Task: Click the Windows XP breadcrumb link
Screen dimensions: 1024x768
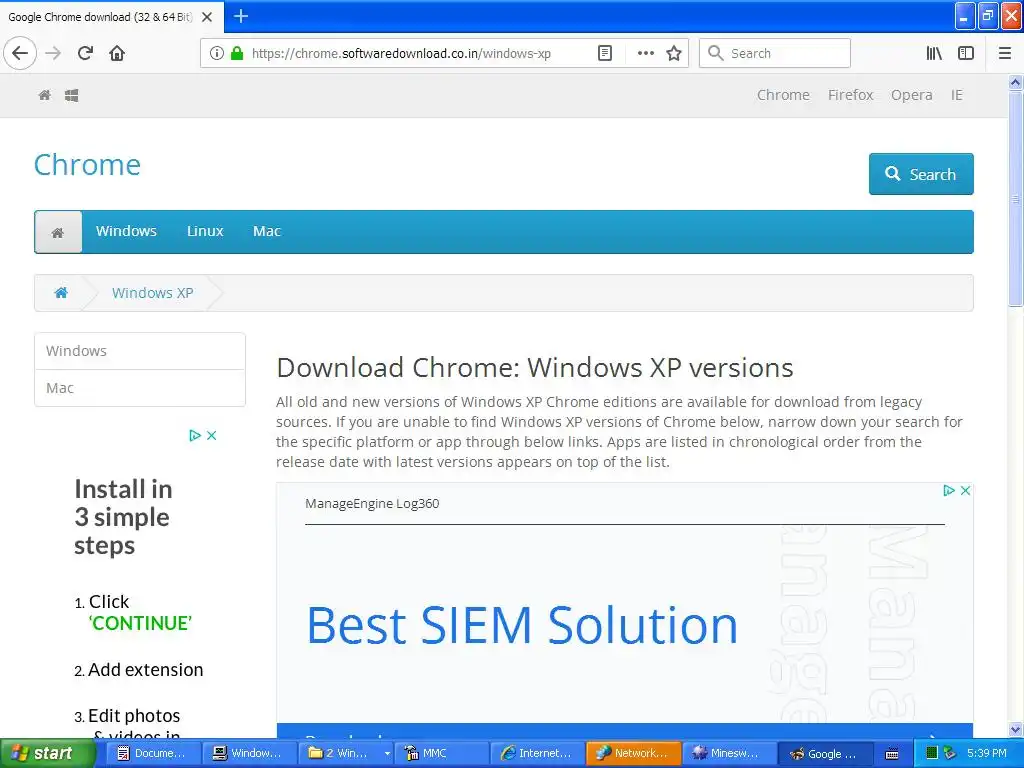Action: coord(152,293)
